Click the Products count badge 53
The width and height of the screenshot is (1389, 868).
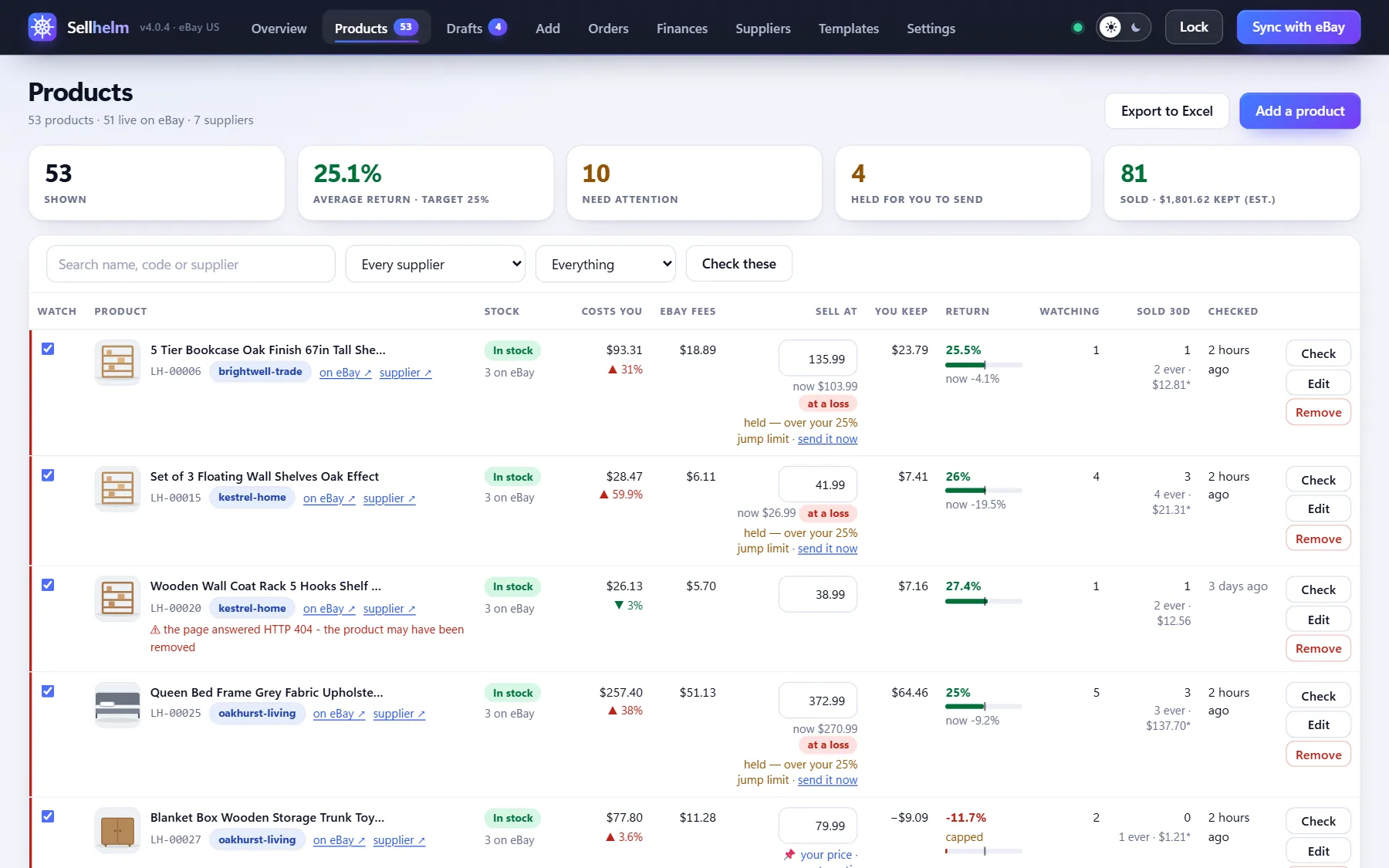pyautogui.click(x=406, y=27)
